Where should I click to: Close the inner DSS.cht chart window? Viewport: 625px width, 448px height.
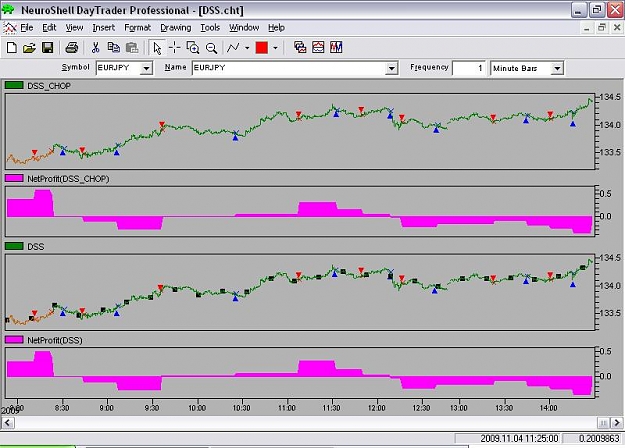tap(617, 28)
